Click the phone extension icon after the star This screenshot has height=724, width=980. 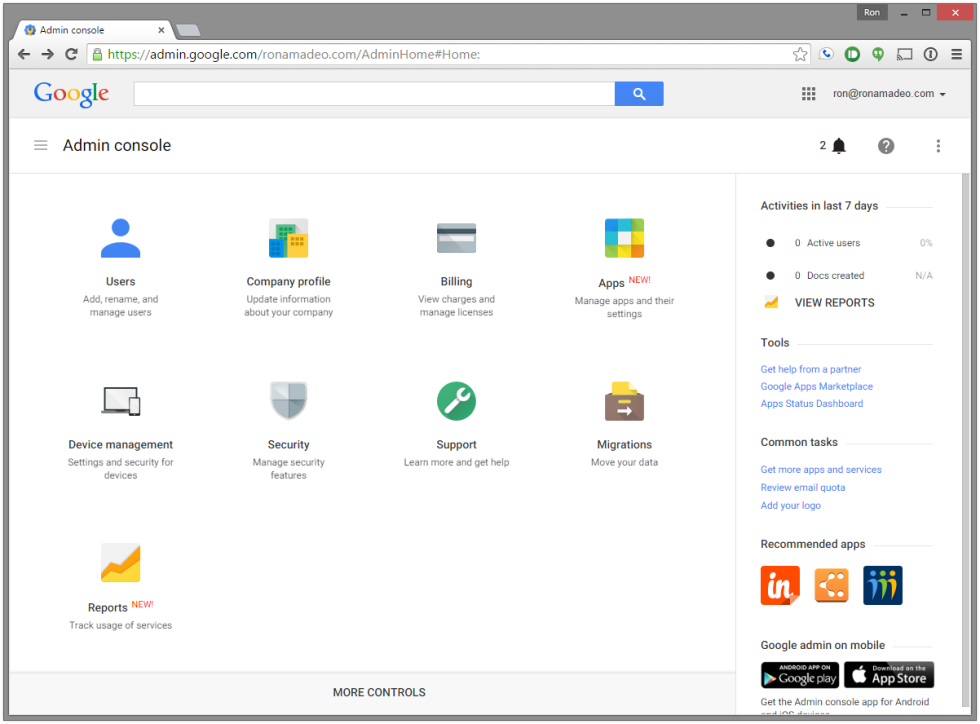point(826,54)
